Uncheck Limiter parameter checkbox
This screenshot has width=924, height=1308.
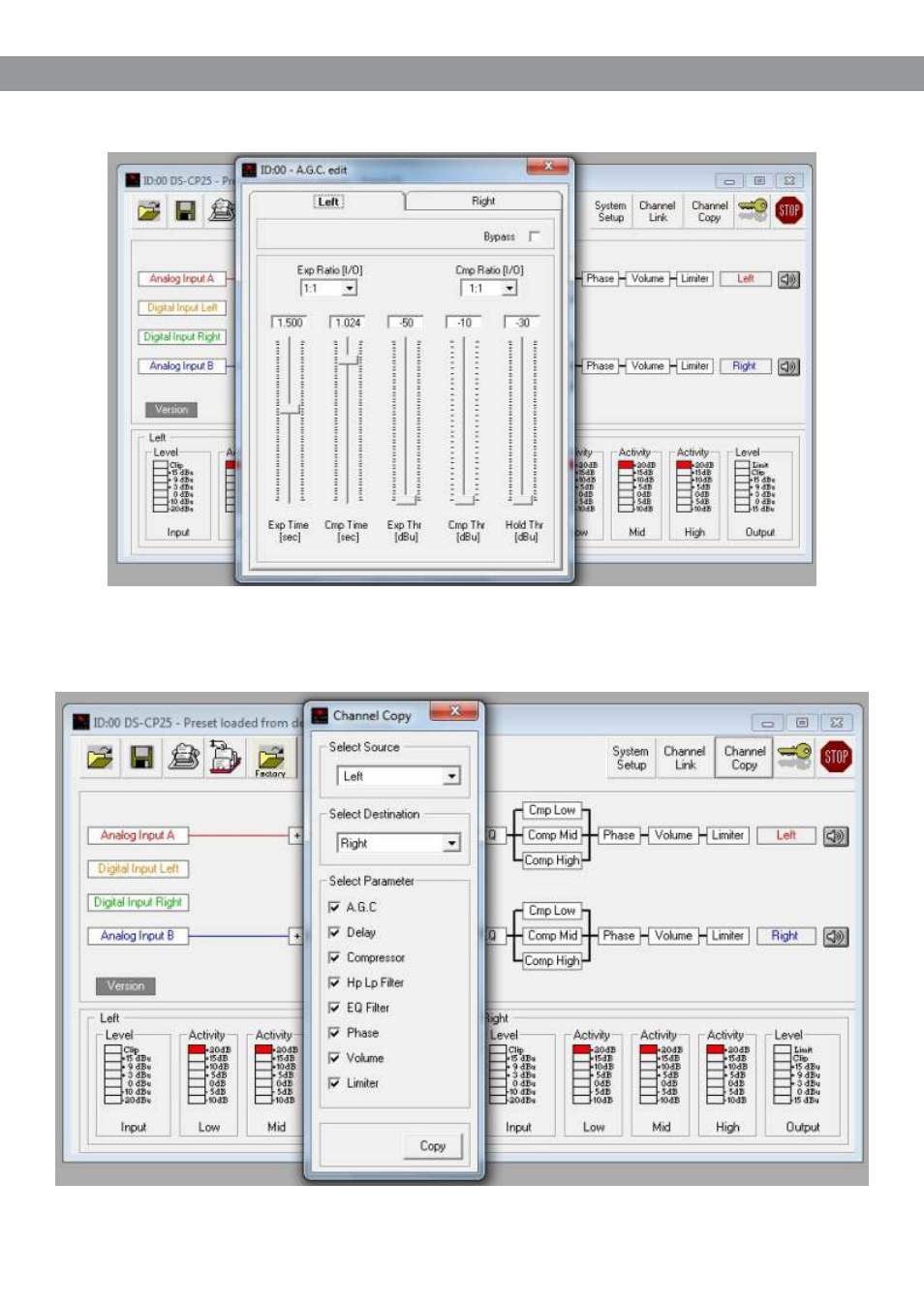[334, 1083]
